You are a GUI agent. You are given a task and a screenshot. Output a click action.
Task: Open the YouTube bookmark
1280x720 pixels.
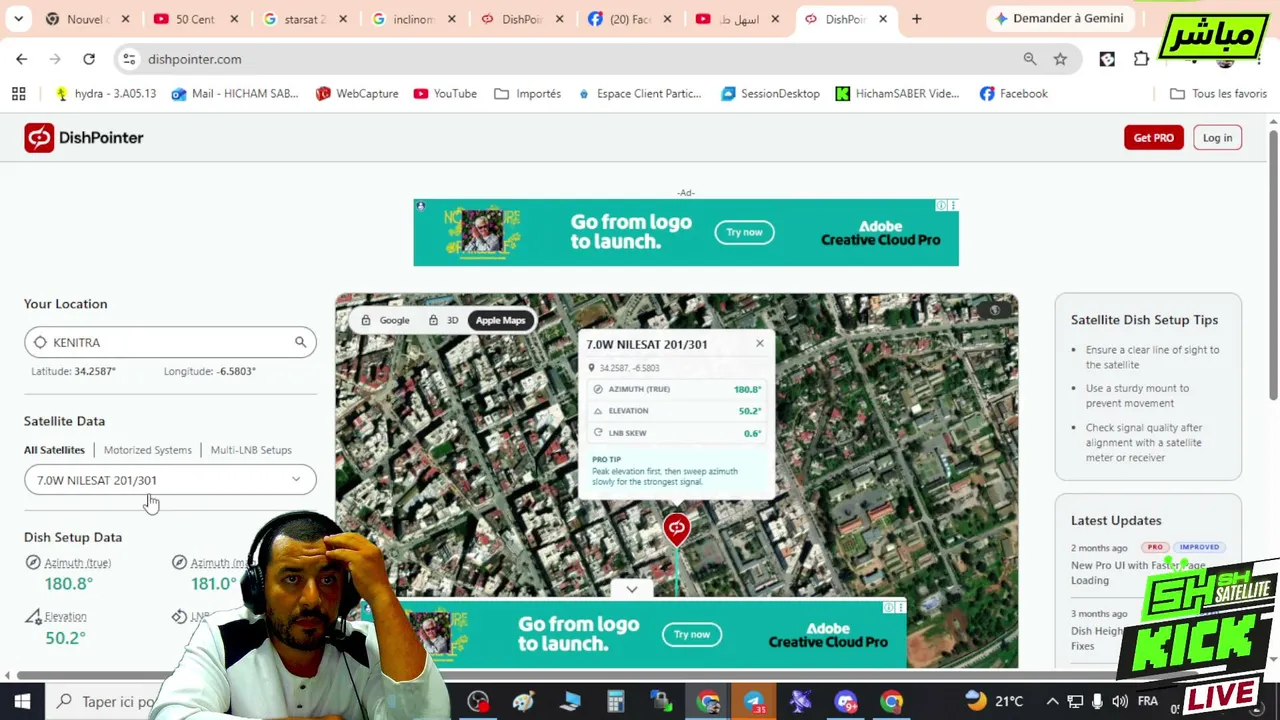tap(445, 94)
